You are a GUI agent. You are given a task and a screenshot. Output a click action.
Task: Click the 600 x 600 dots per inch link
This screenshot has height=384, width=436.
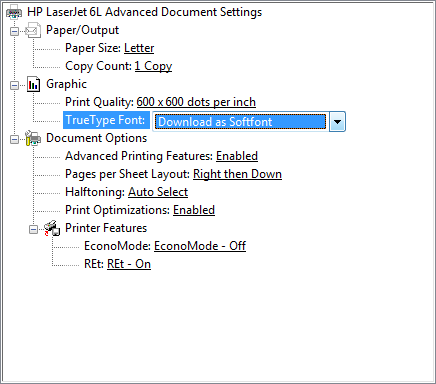(x=196, y=102)
